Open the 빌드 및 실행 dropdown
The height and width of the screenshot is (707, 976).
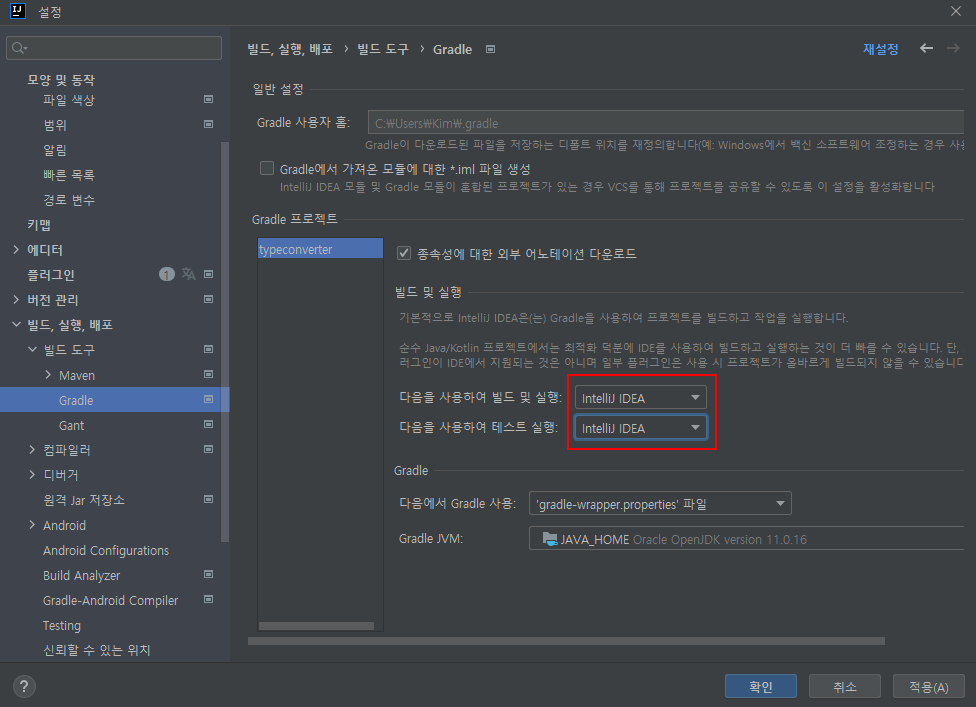(640, 398)
